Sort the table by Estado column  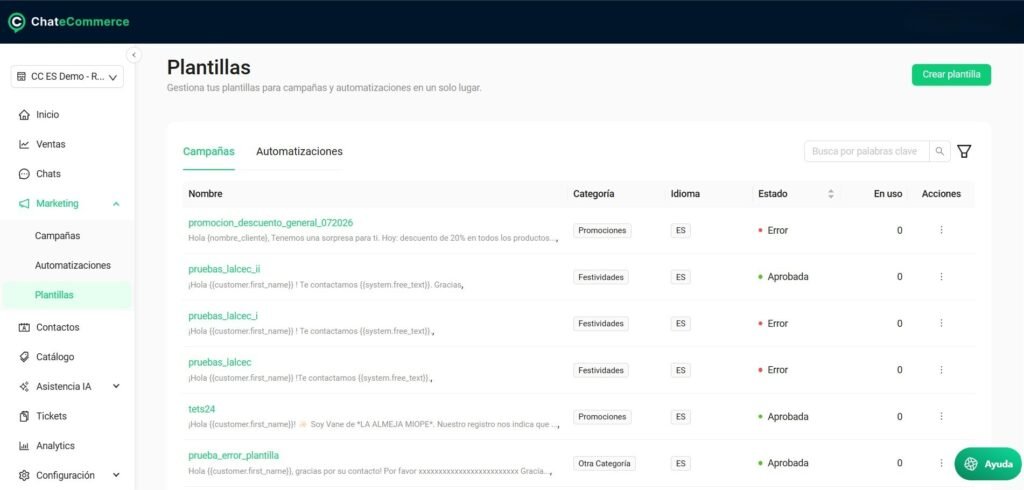click(831, 194)
